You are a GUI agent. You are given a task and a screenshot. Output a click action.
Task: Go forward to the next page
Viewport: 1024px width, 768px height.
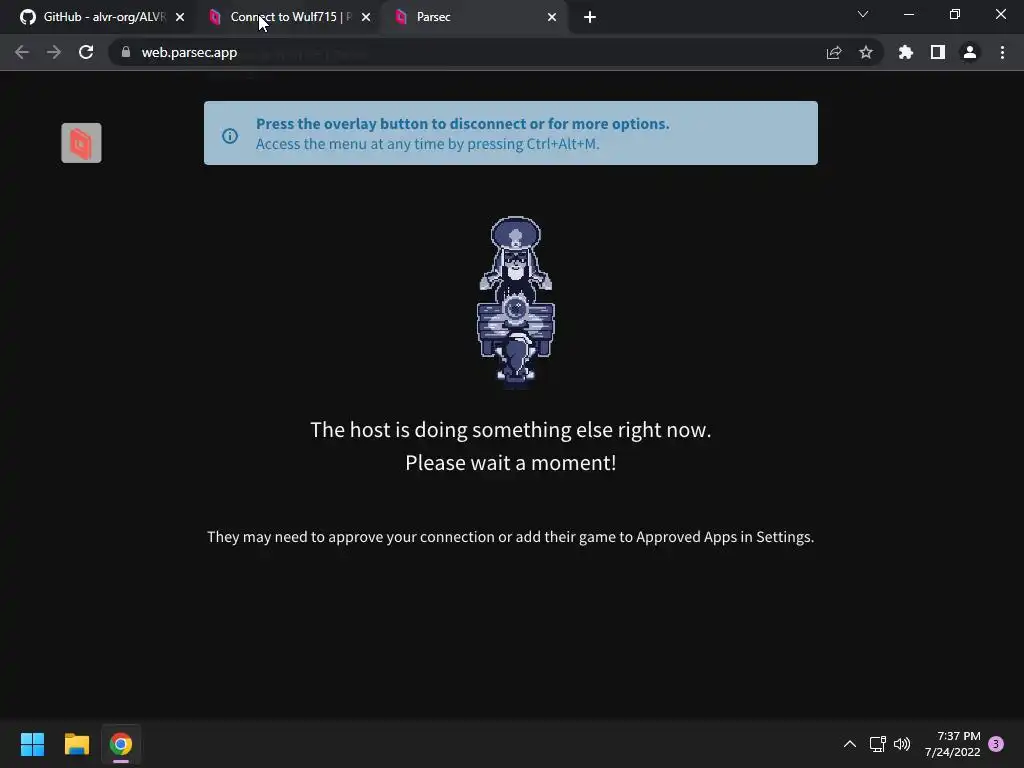(x=54, y=52)
